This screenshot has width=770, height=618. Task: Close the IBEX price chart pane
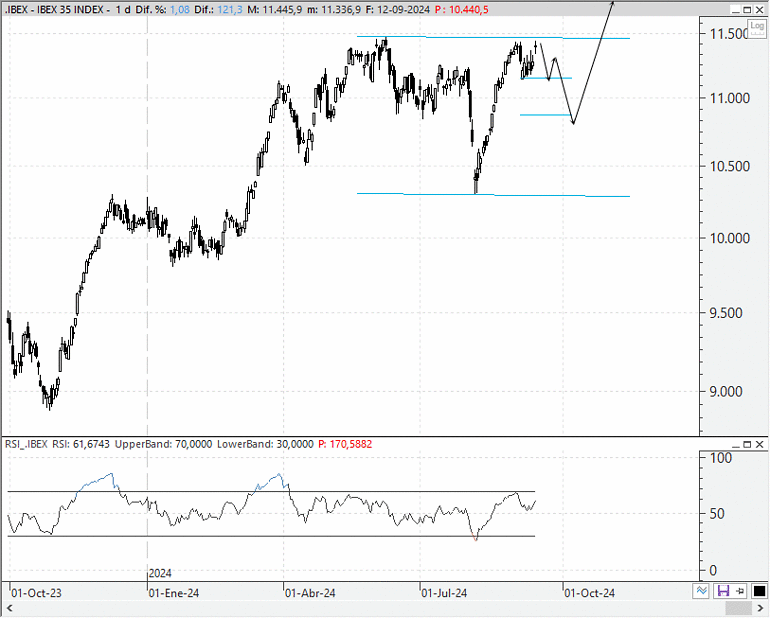pos(759,10)
